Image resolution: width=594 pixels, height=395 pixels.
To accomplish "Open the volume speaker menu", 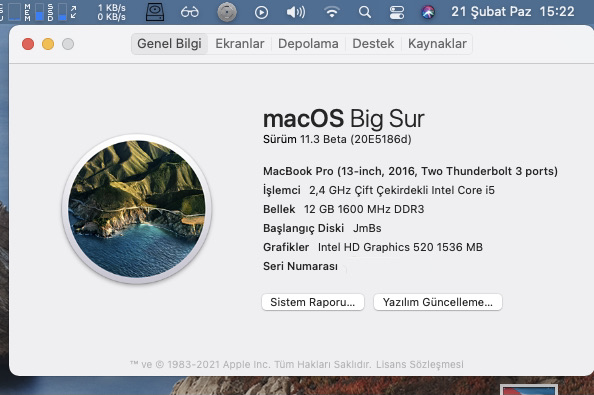I will point(295,12).
